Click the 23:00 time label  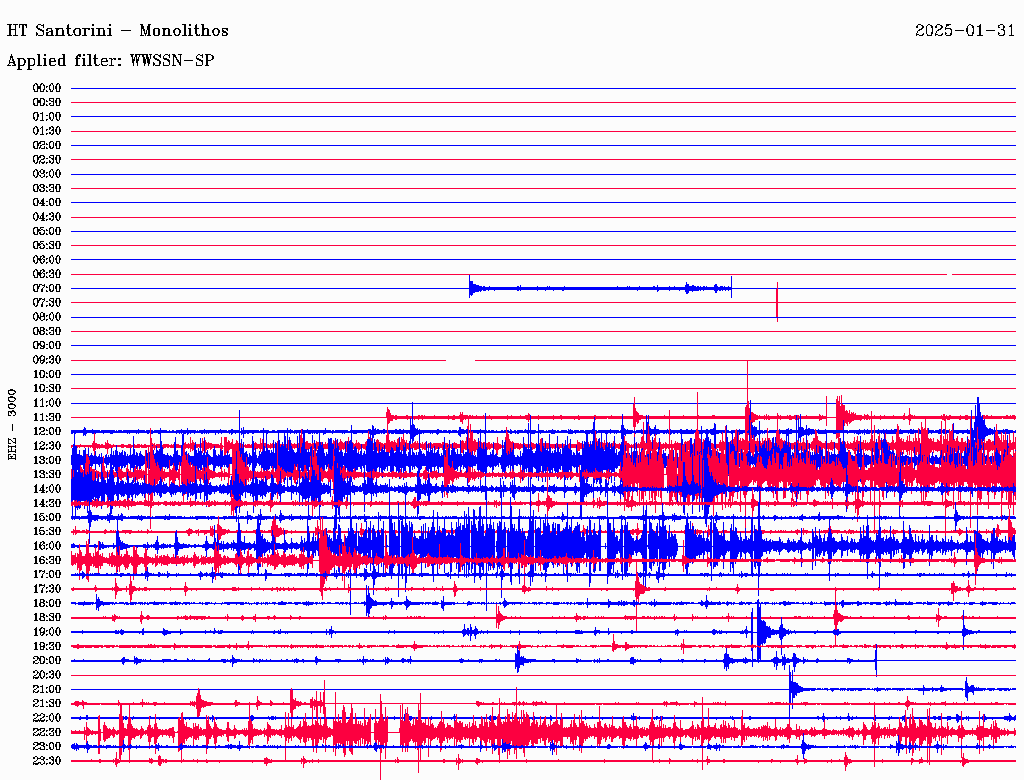click(47, 747)
